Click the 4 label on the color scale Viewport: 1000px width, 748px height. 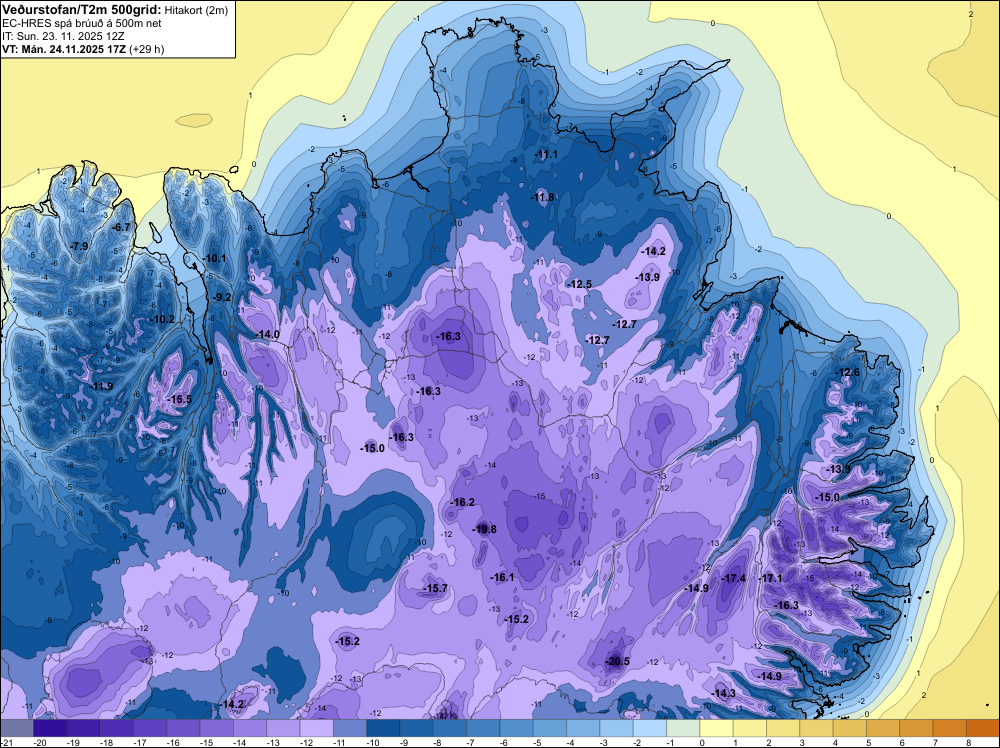pos(834,742)
